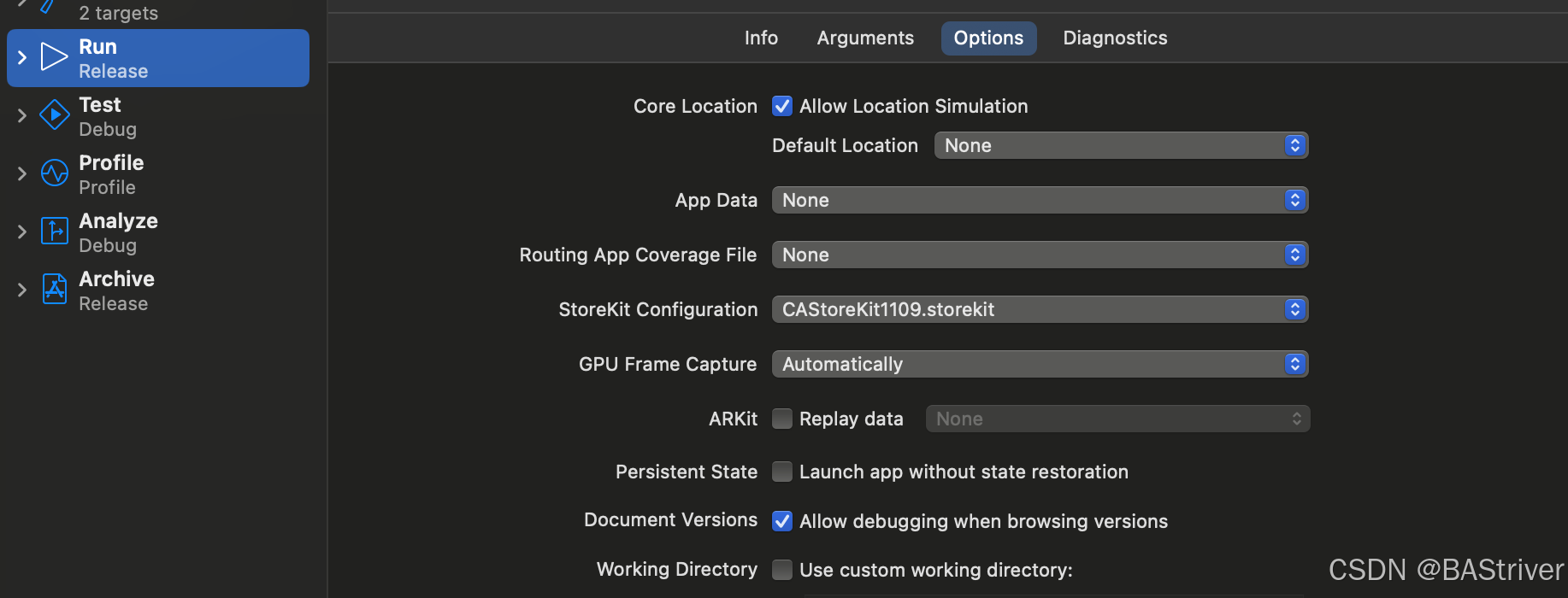Check Launch app without state restoration

pyautogui.click(x=781, y=472)
